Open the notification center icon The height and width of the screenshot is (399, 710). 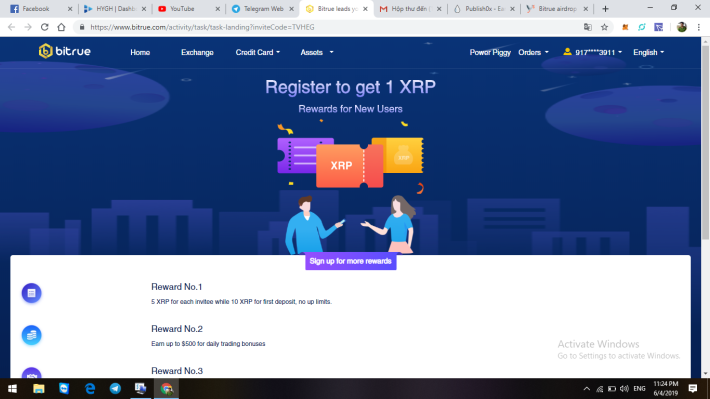point(693,389)
